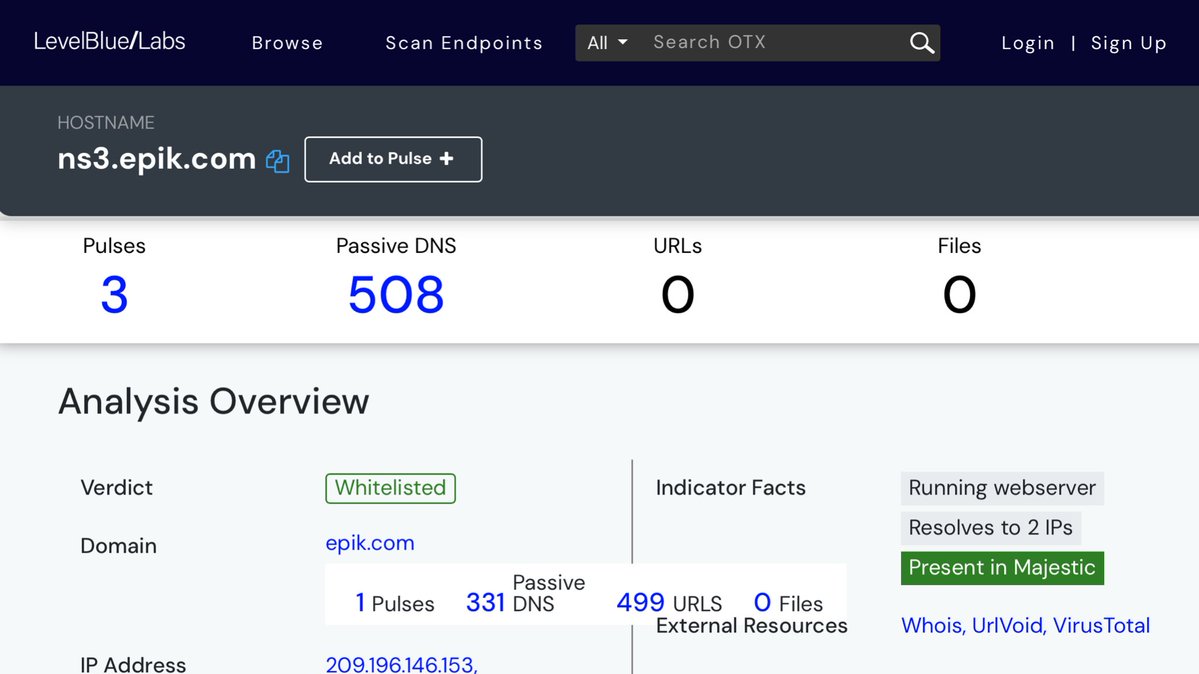This screenshot has height=674, width=1199.
Task: Open the All search filter dropdown
Action: (x=607, y=43)
